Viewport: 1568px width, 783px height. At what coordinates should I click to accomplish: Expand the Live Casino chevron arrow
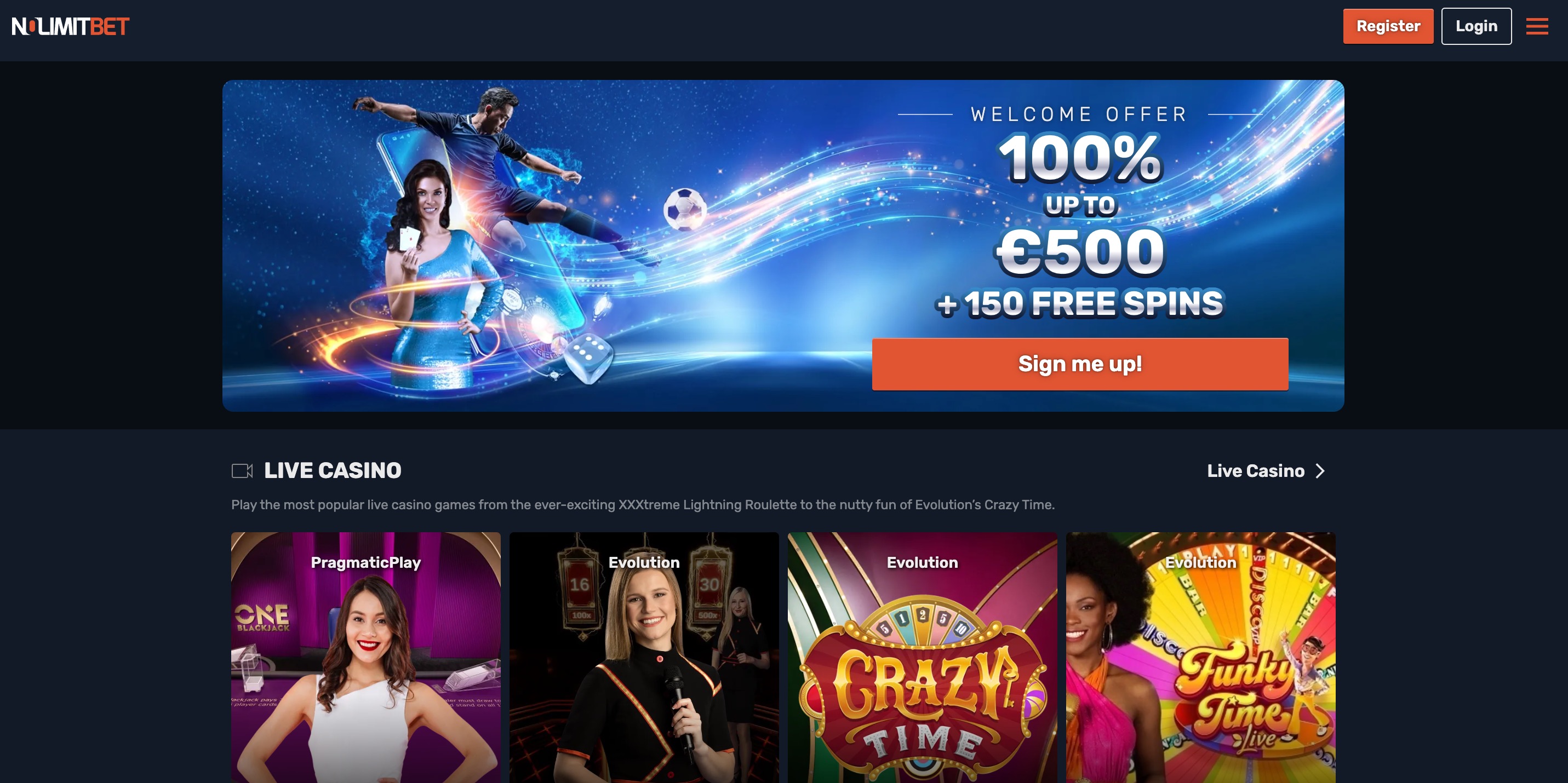pyautogui.click(x=1320, y=471)
